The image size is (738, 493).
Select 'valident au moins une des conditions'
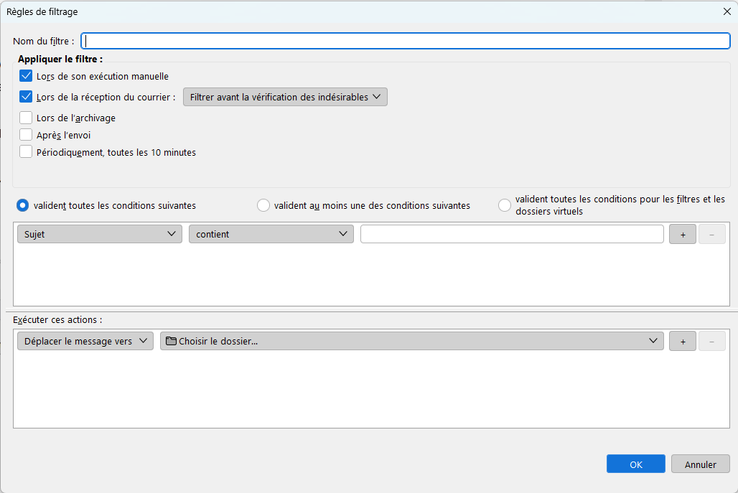tap(264, 205)
